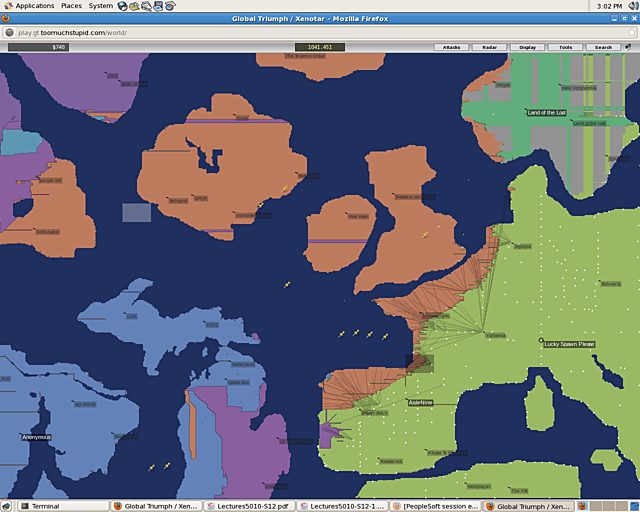The width and height of the screenshot is (640, 512).
Task: Select the yellow unit on the eastern orange landmass
Action: tap(425, 235)
